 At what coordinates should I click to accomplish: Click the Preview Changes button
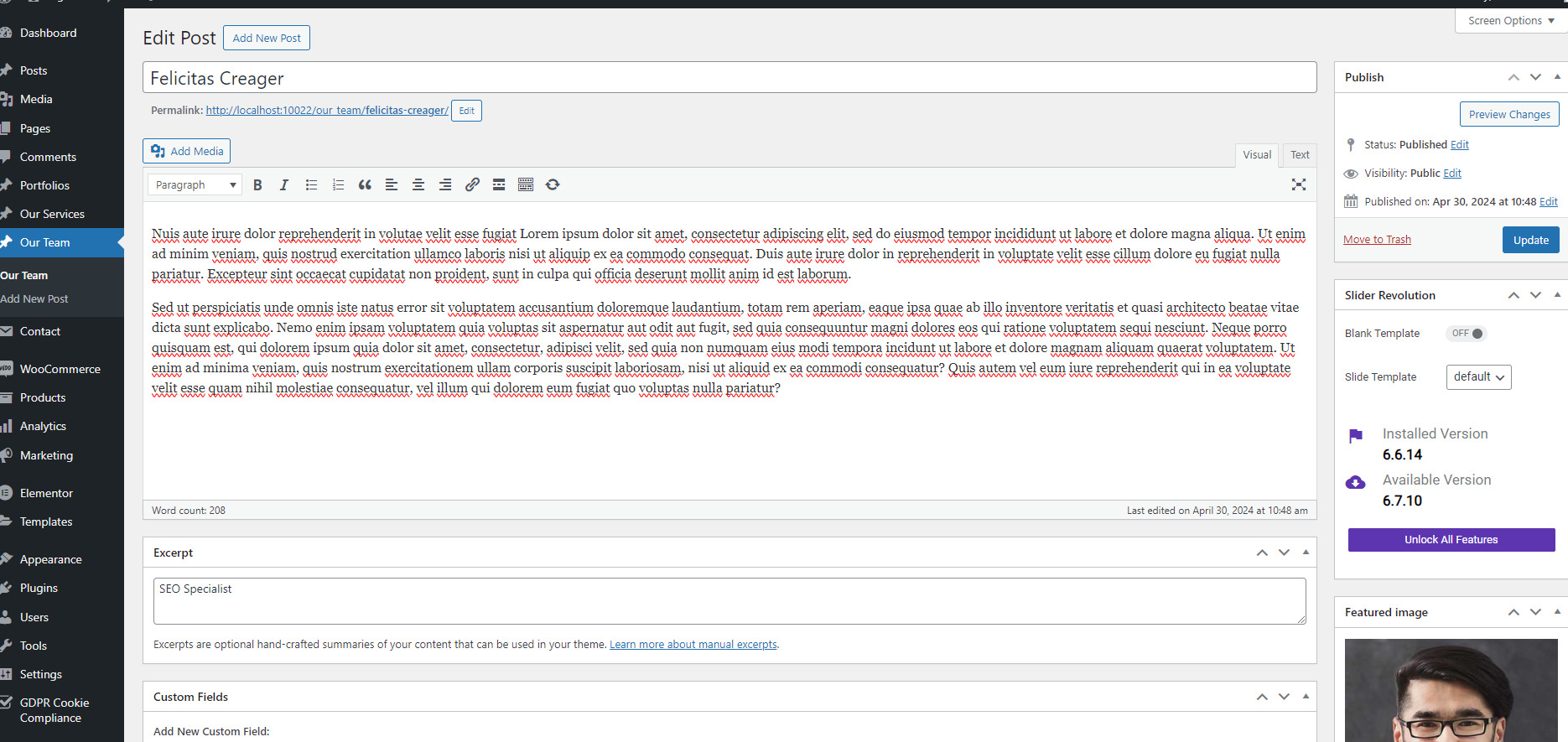(1509, 114)
